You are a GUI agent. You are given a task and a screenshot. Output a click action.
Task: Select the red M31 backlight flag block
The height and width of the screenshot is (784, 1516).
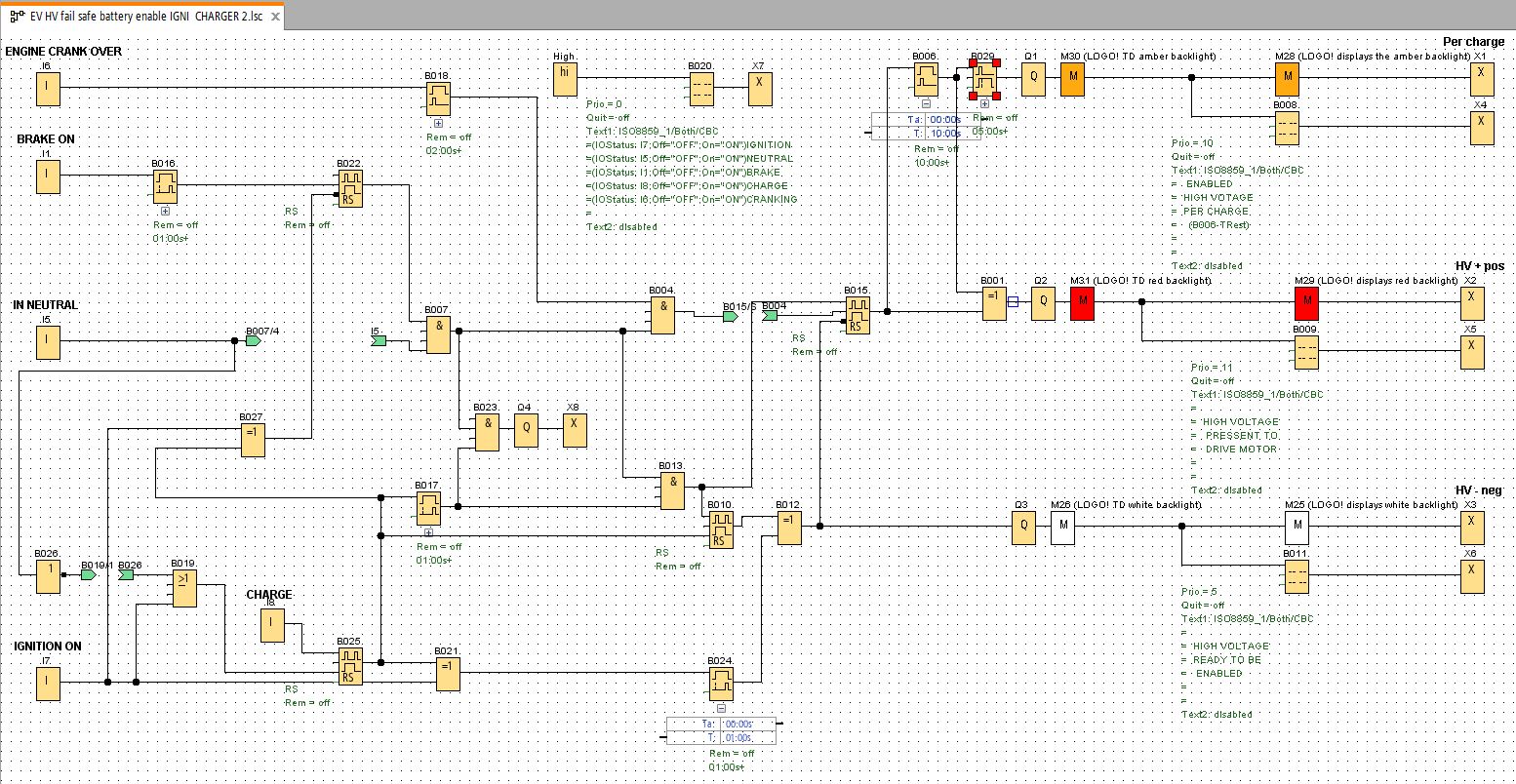click(x=1082, y=303)
